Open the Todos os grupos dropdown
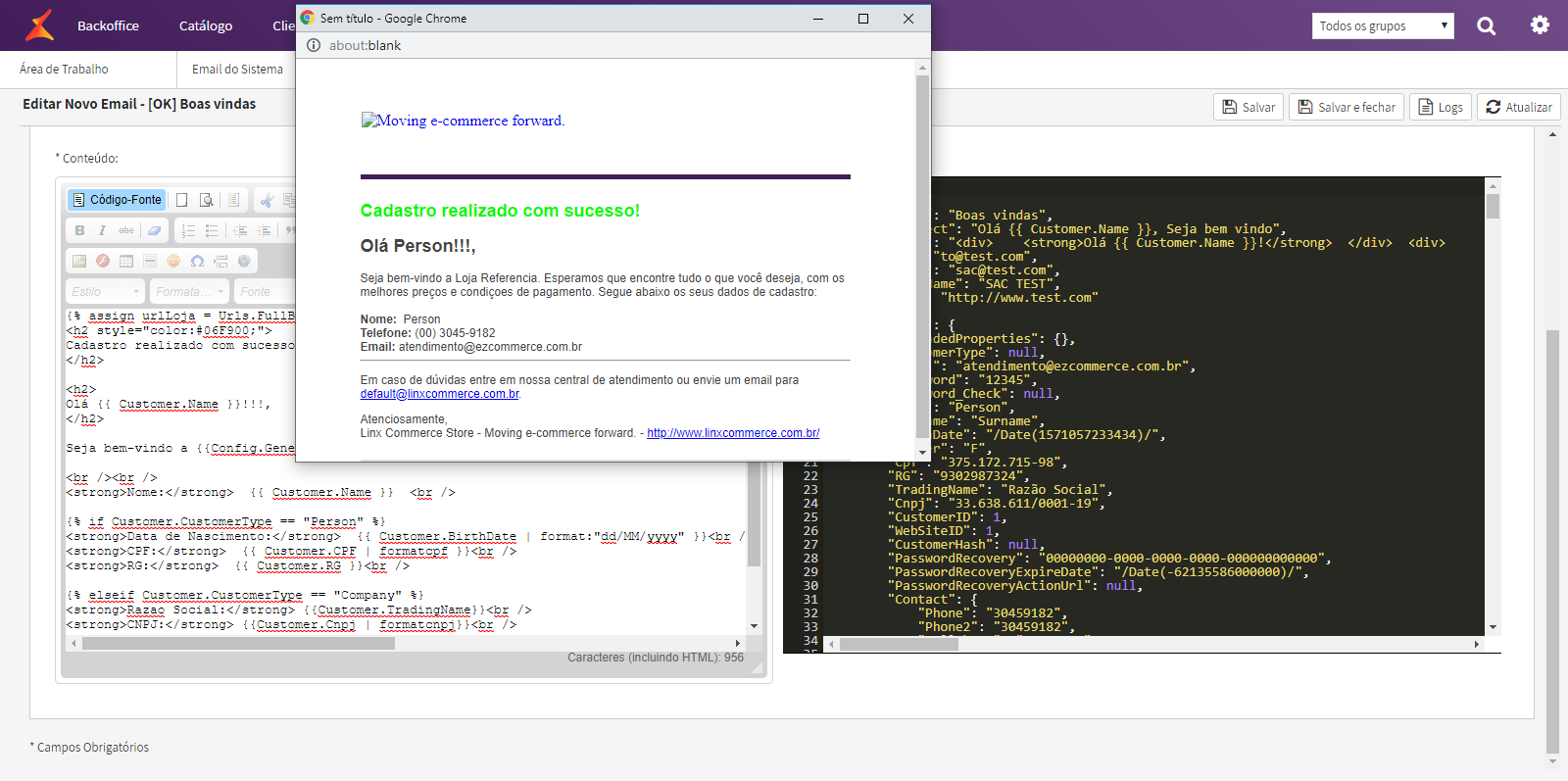Viewport: 1568px width, 781px height. pyautogui.click(x=1383, y=26)
